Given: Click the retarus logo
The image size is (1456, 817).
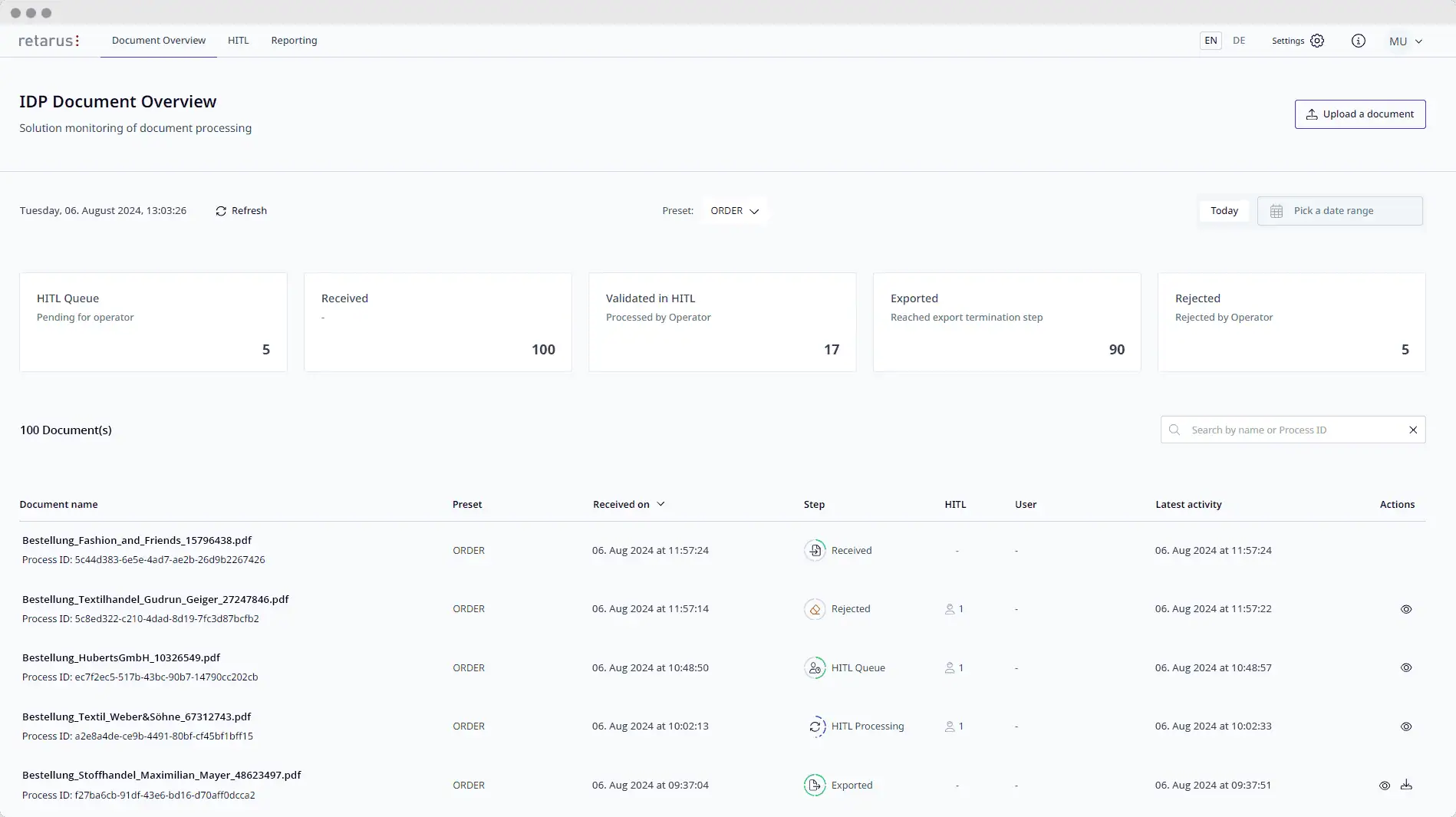Looking at the screenshot, I should coord(49,41).
